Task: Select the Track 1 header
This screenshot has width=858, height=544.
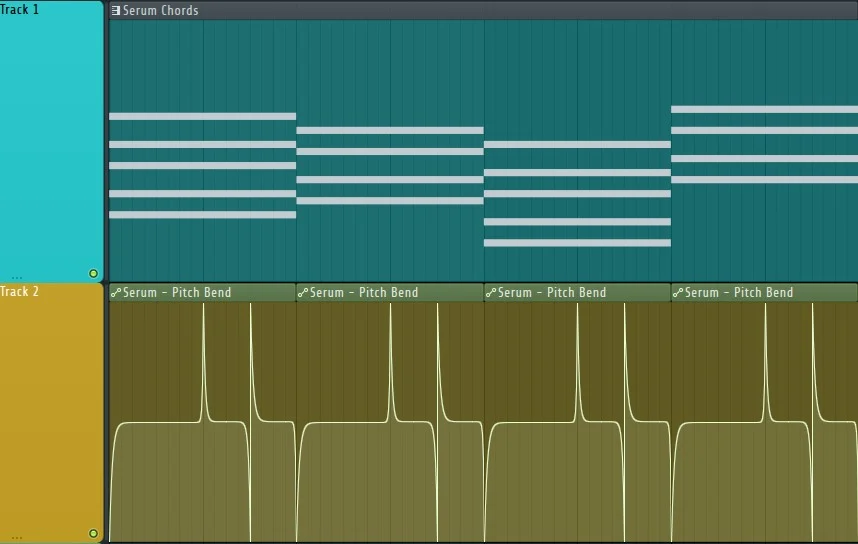Action: [51, 142]
